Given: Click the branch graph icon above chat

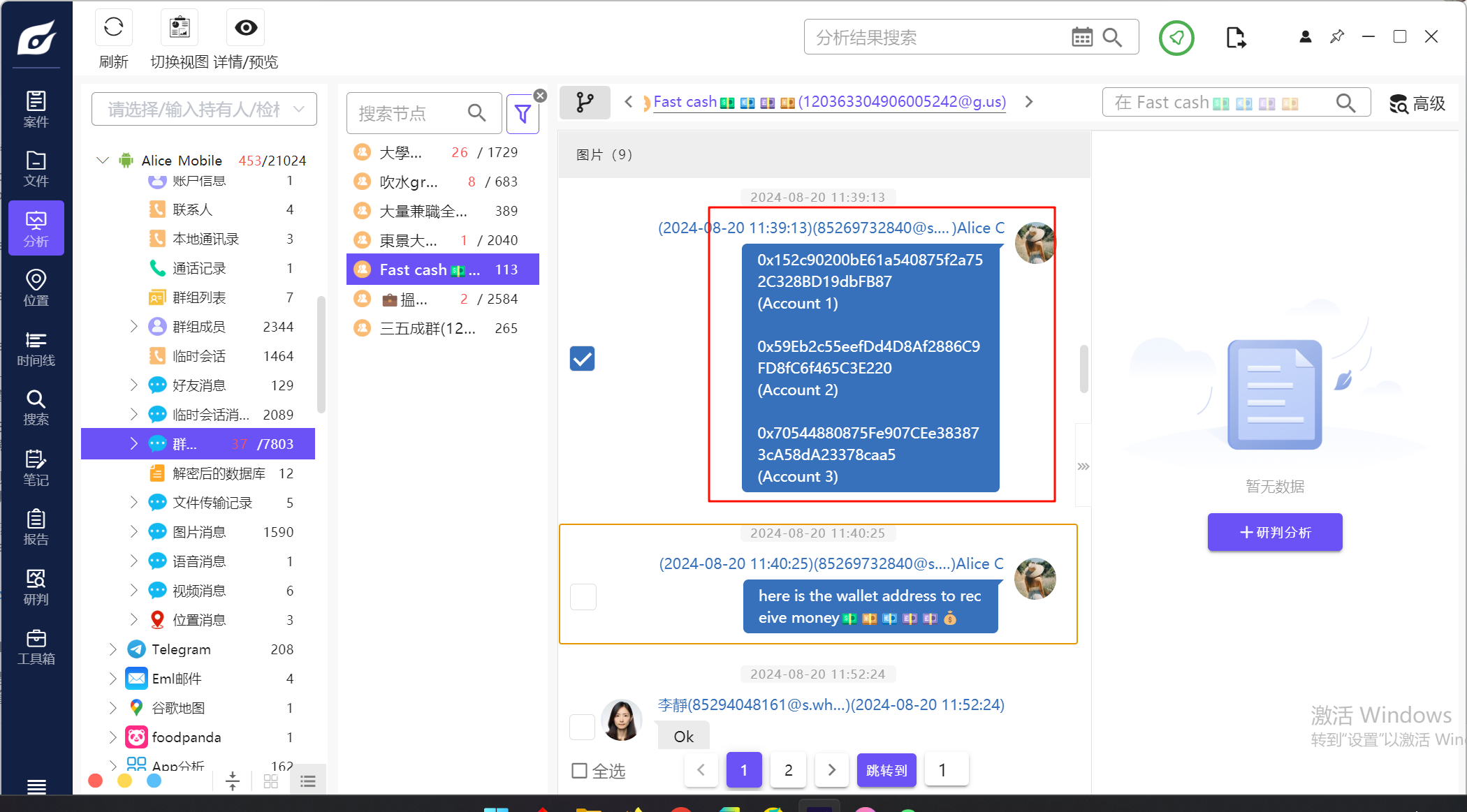Looking at the screenshot, I should (x=585, y=103).
